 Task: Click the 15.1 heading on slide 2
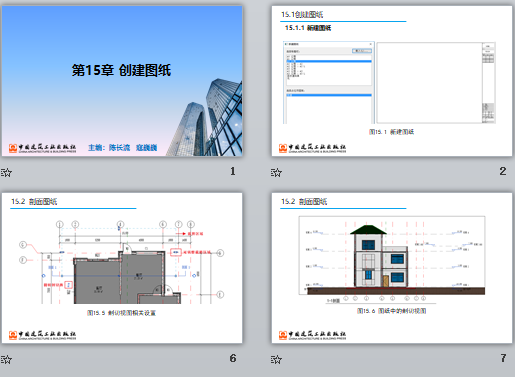point(302,15)
